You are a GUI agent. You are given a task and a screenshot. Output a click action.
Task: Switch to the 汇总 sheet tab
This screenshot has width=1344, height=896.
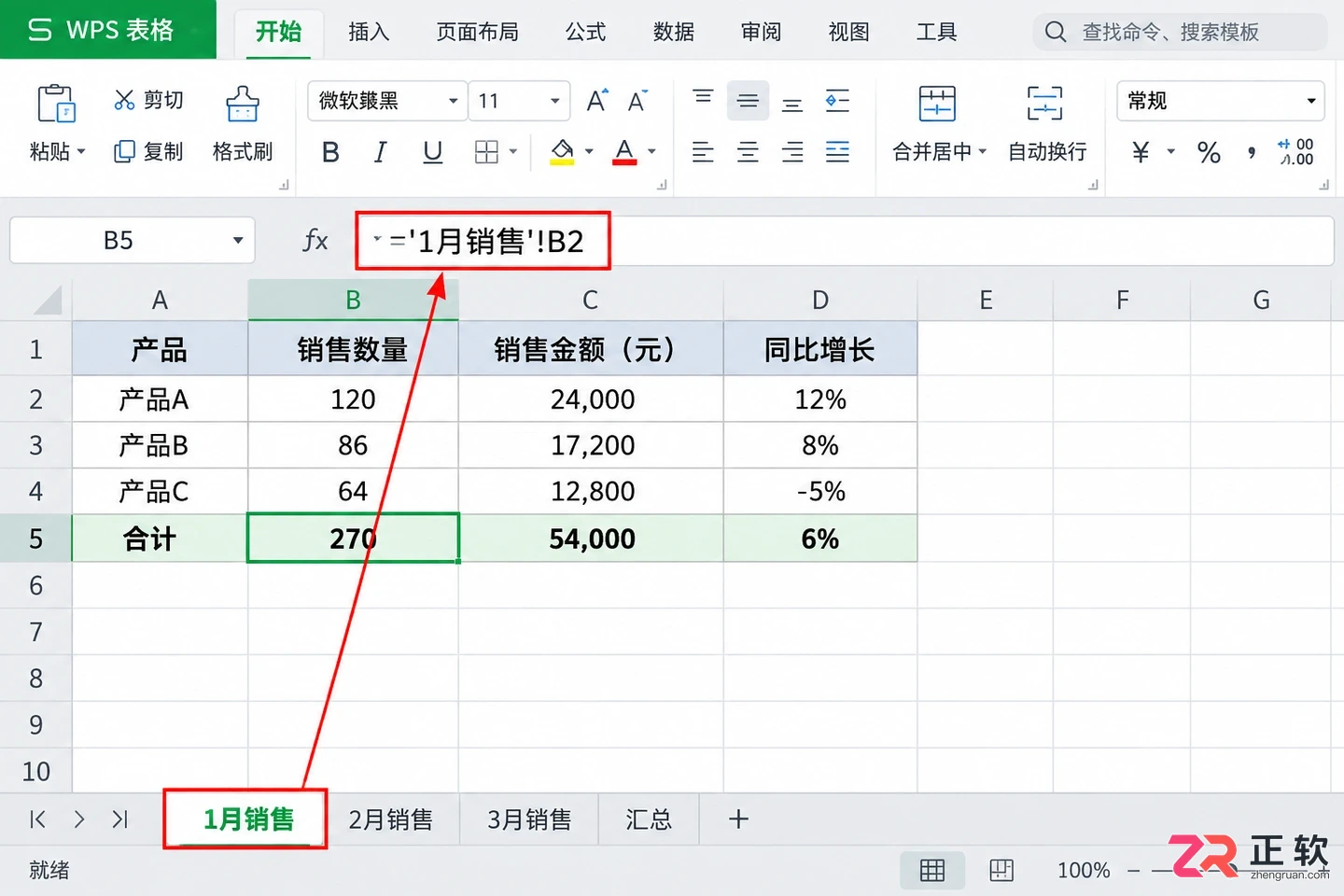click(x=649, y=819)
